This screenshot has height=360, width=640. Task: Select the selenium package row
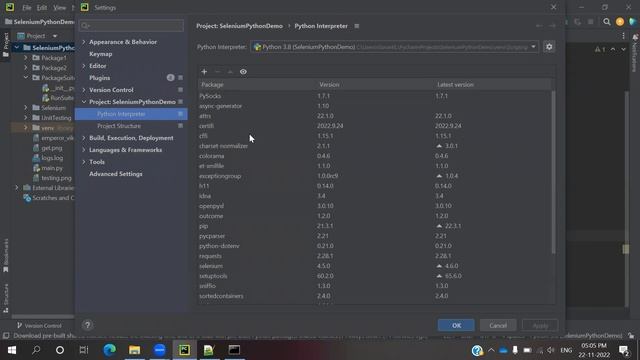[374, 266]
